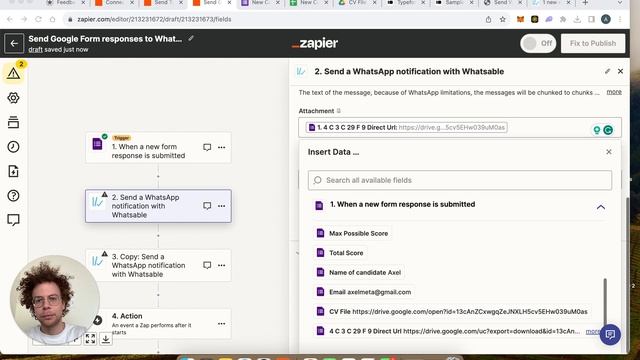Add comment on step 1 trigger
This screenshot has width=640, height=360.
tap(207, 147)
